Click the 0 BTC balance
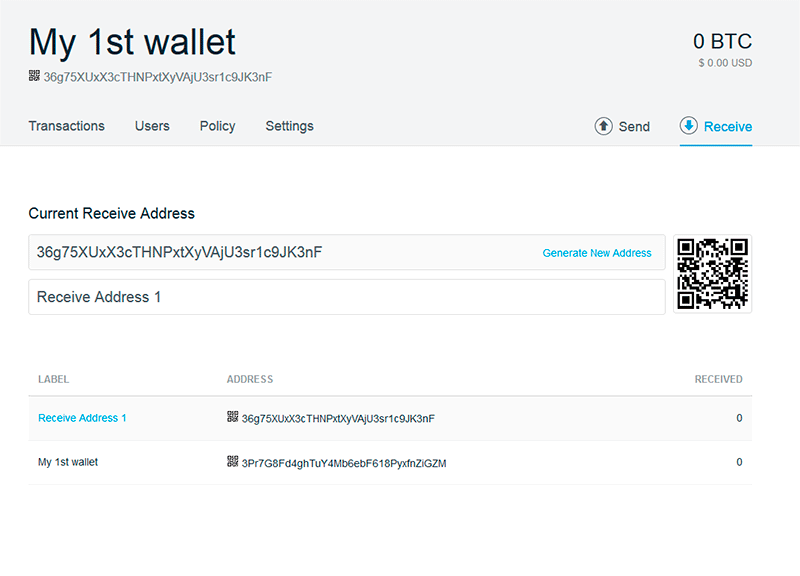Screen dimensions: 800x576 pos(722,42)
